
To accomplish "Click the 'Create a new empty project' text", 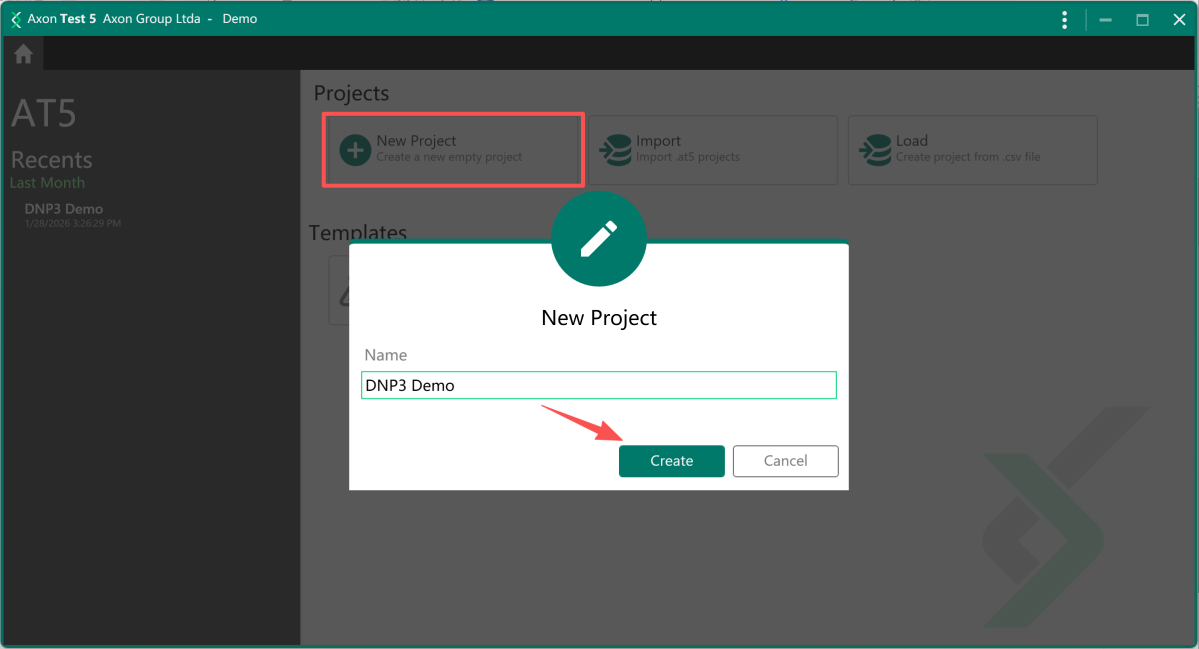I will coord(449,157).
